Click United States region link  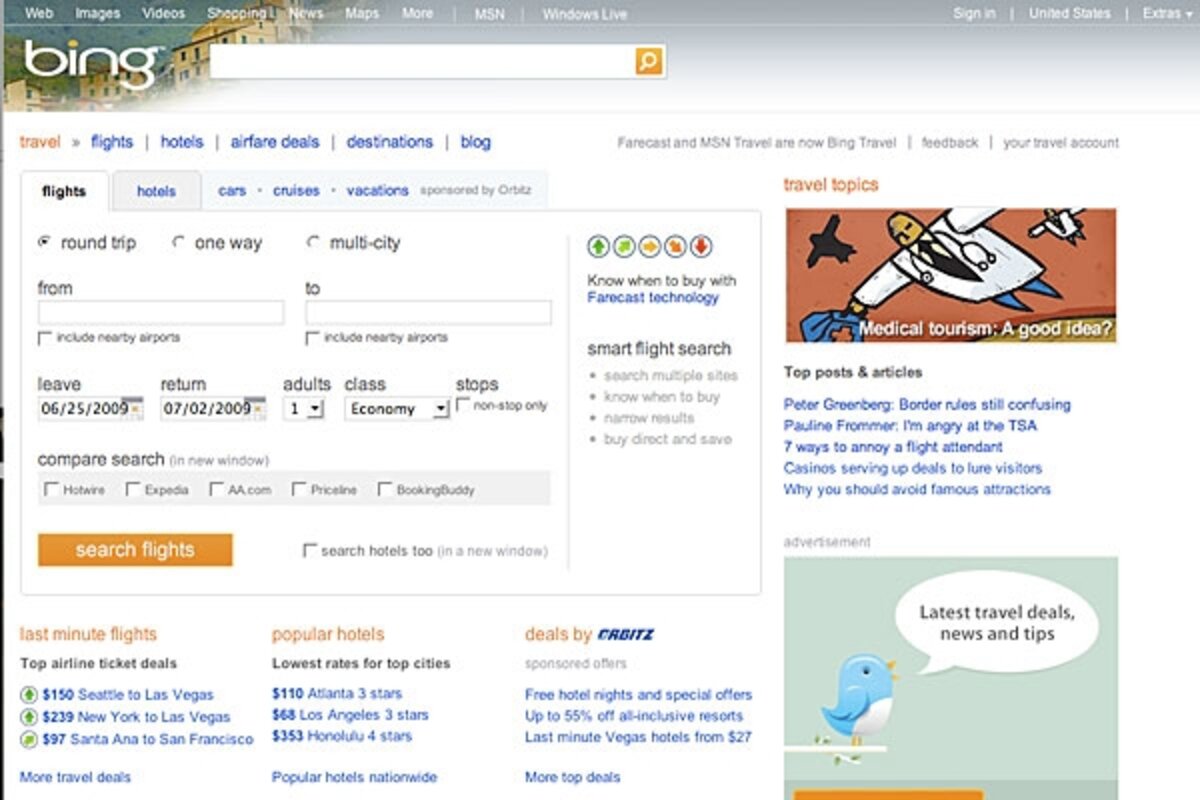(x=1069, y=13)
